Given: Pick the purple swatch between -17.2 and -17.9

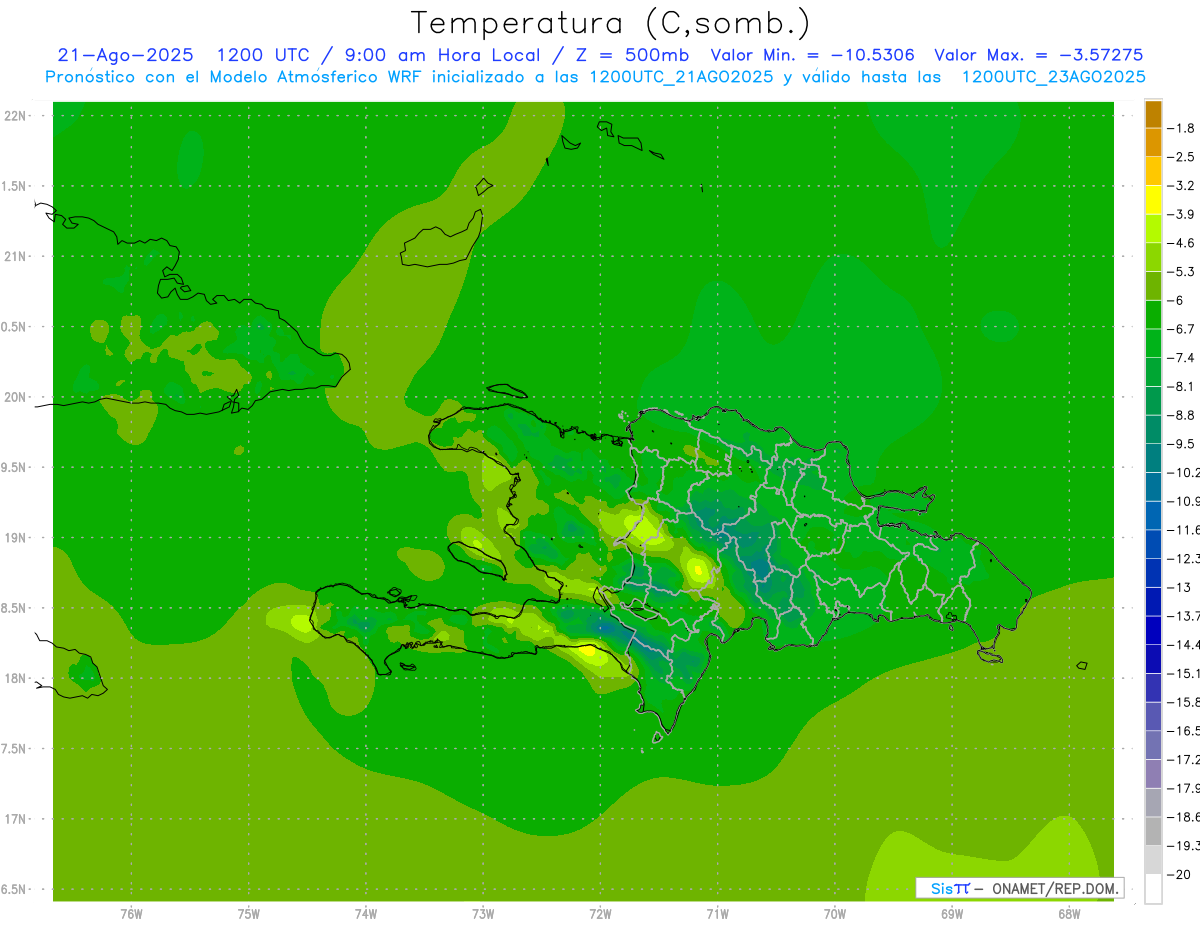Looking at the screenshot, I should 1153,774.
